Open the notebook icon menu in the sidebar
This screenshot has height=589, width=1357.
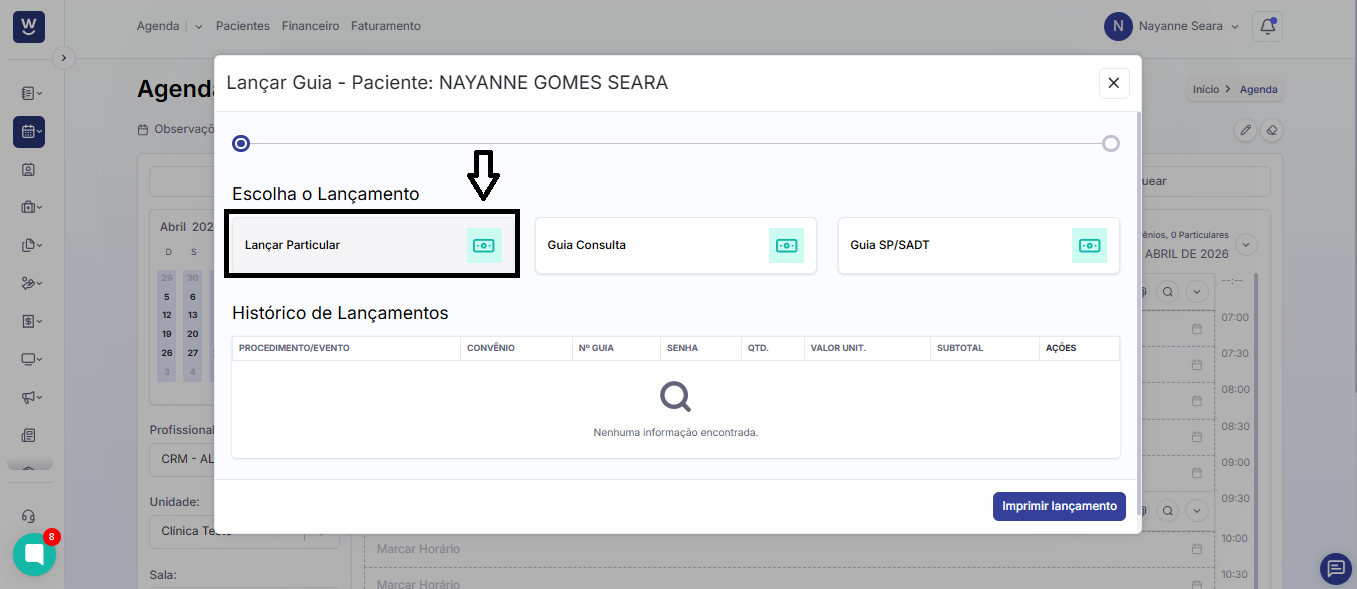(31, 93)
